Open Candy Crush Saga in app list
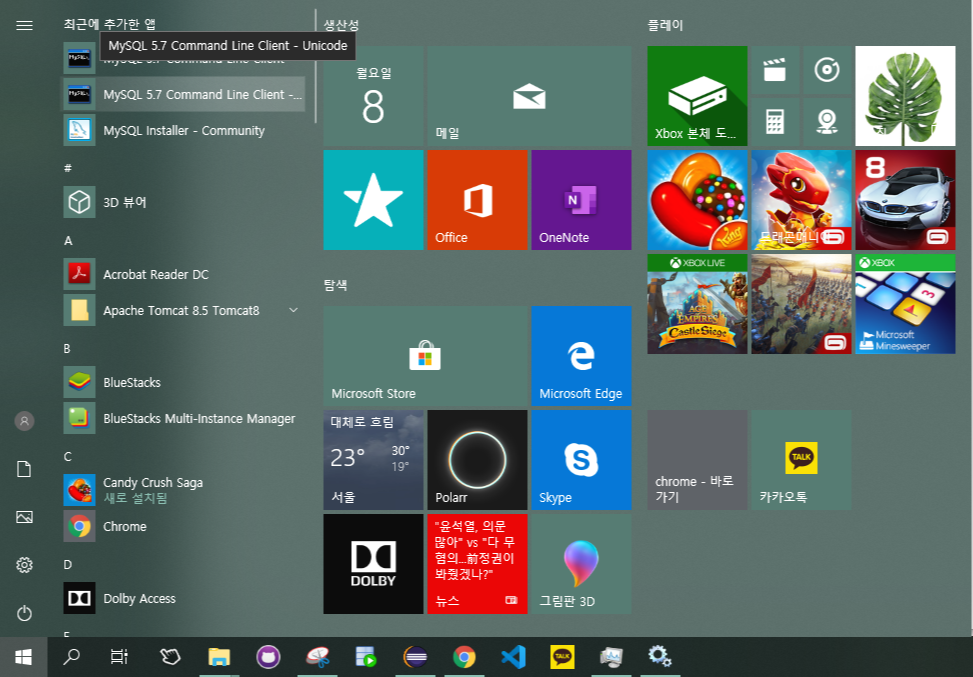 click(x=184, y=490)
